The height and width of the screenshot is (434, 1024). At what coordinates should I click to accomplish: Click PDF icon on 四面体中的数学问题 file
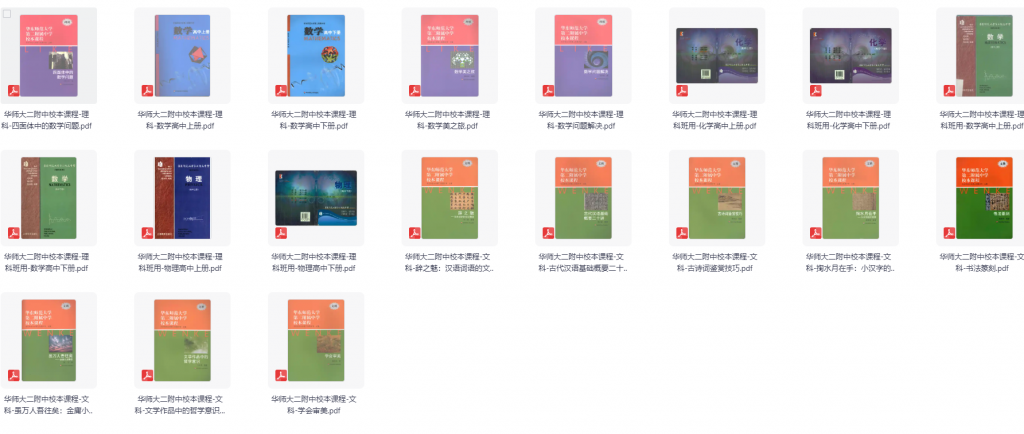[x=14, y=91]
